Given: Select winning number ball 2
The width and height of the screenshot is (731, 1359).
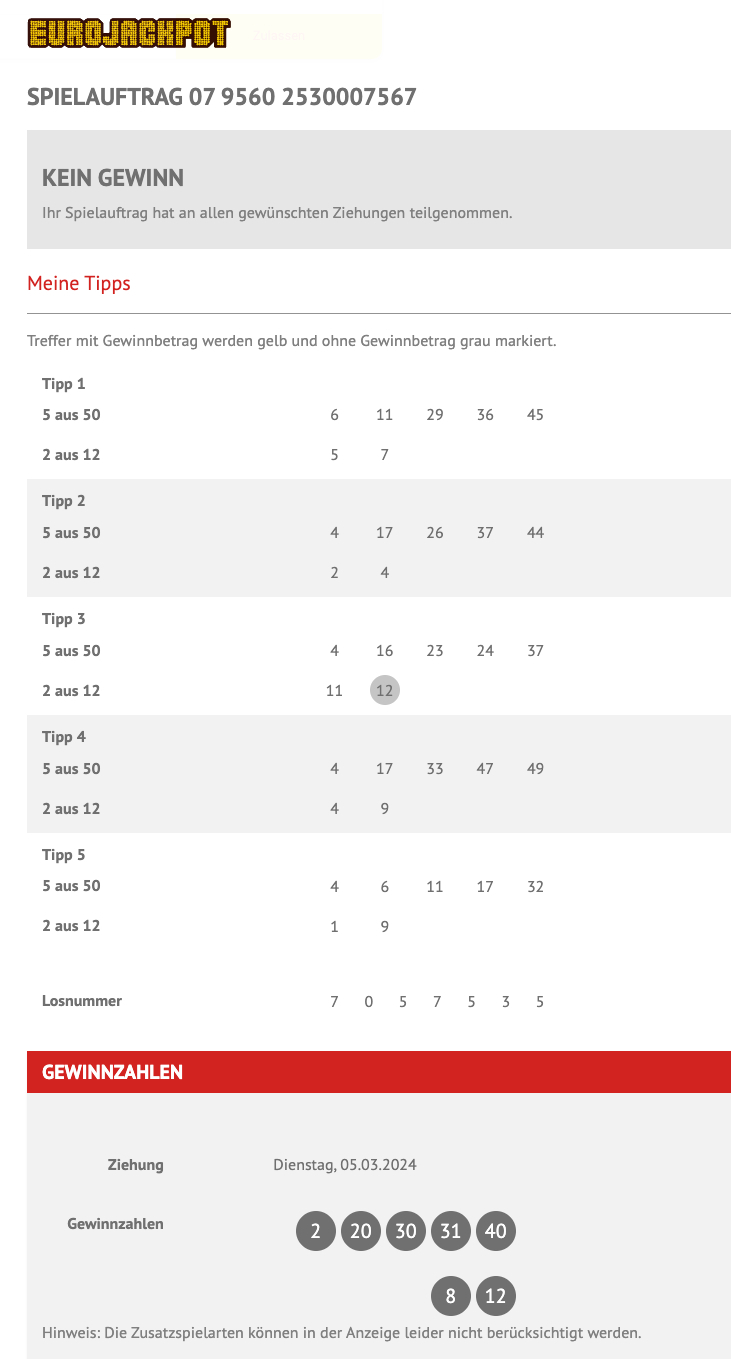Looking at the screenshot, I should point(316,1231).
